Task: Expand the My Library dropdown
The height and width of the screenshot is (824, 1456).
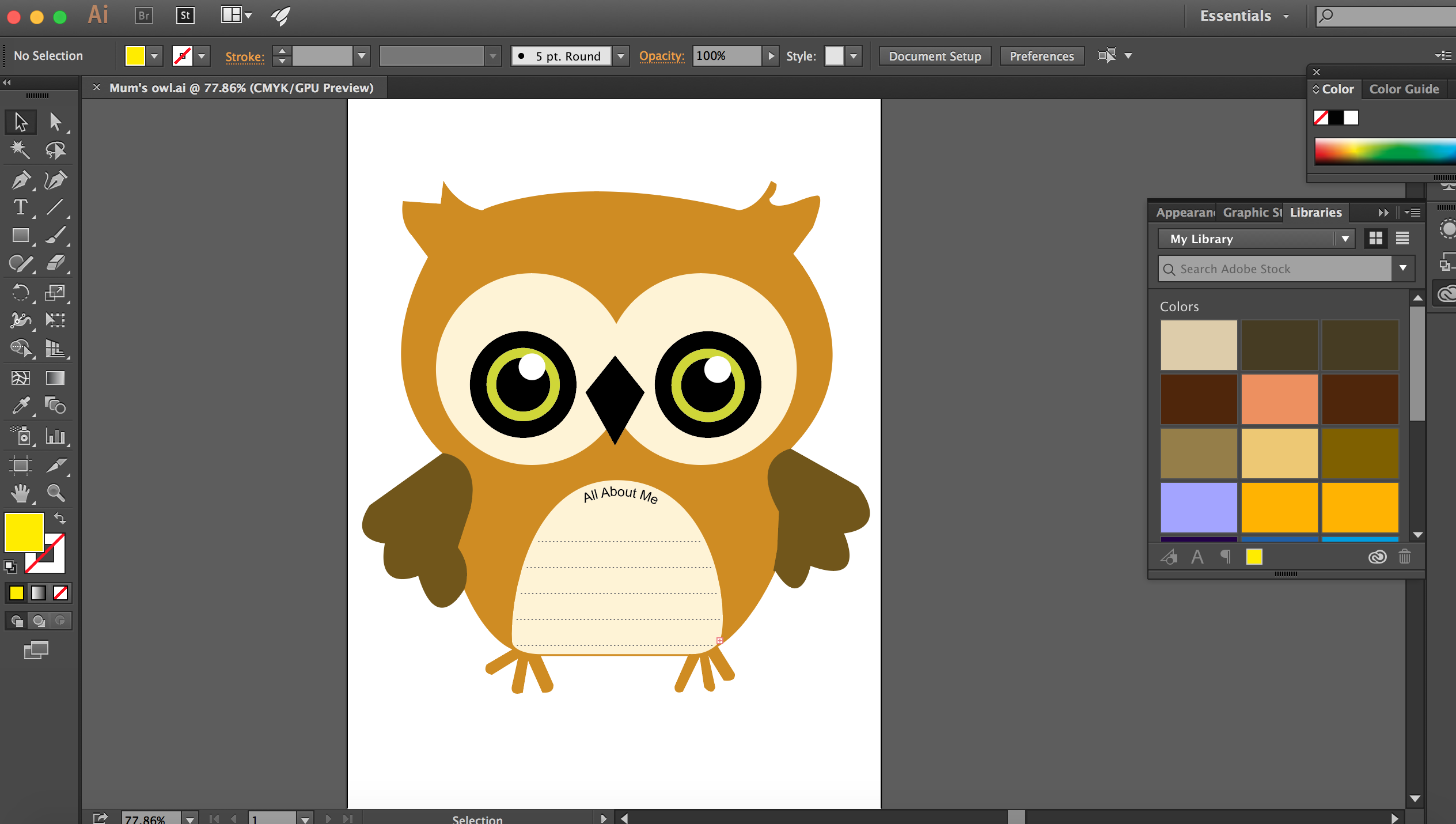Action: point(1345,239)
